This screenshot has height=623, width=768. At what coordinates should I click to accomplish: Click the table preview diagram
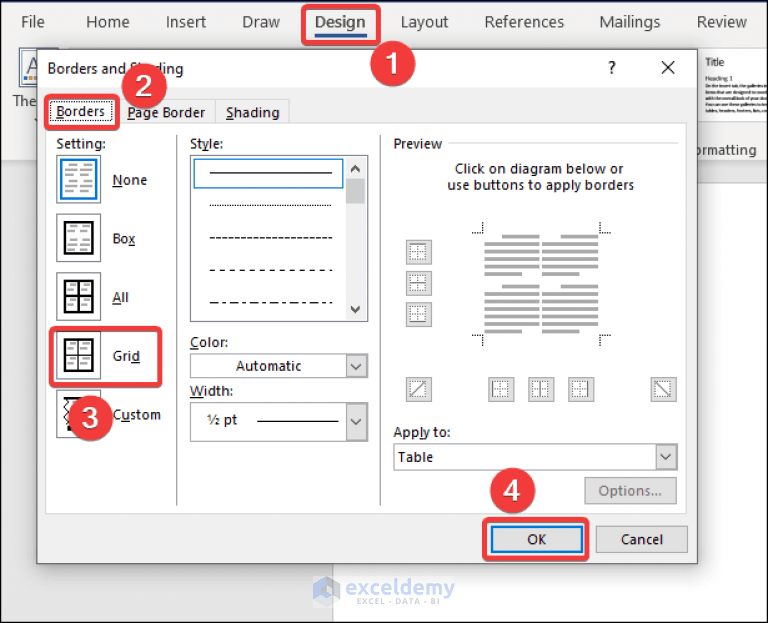(541, 284)
